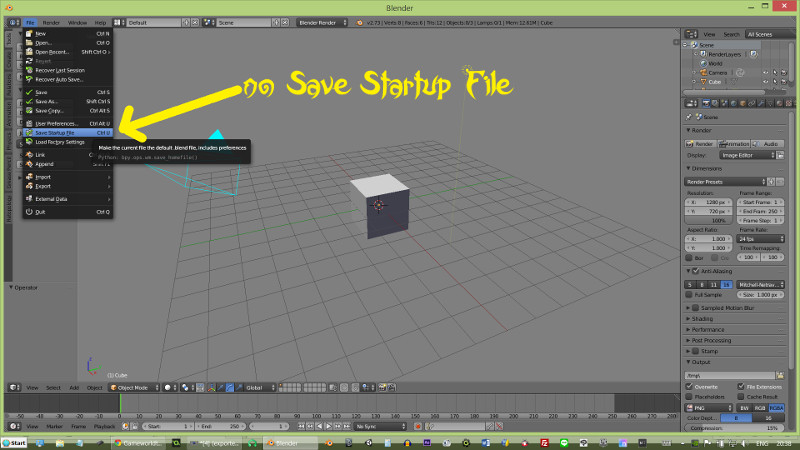Viewport: 800px width, 450px height.
Task: Open the 24 fps frame rate dropdown
Action: (x=761, y=239)
